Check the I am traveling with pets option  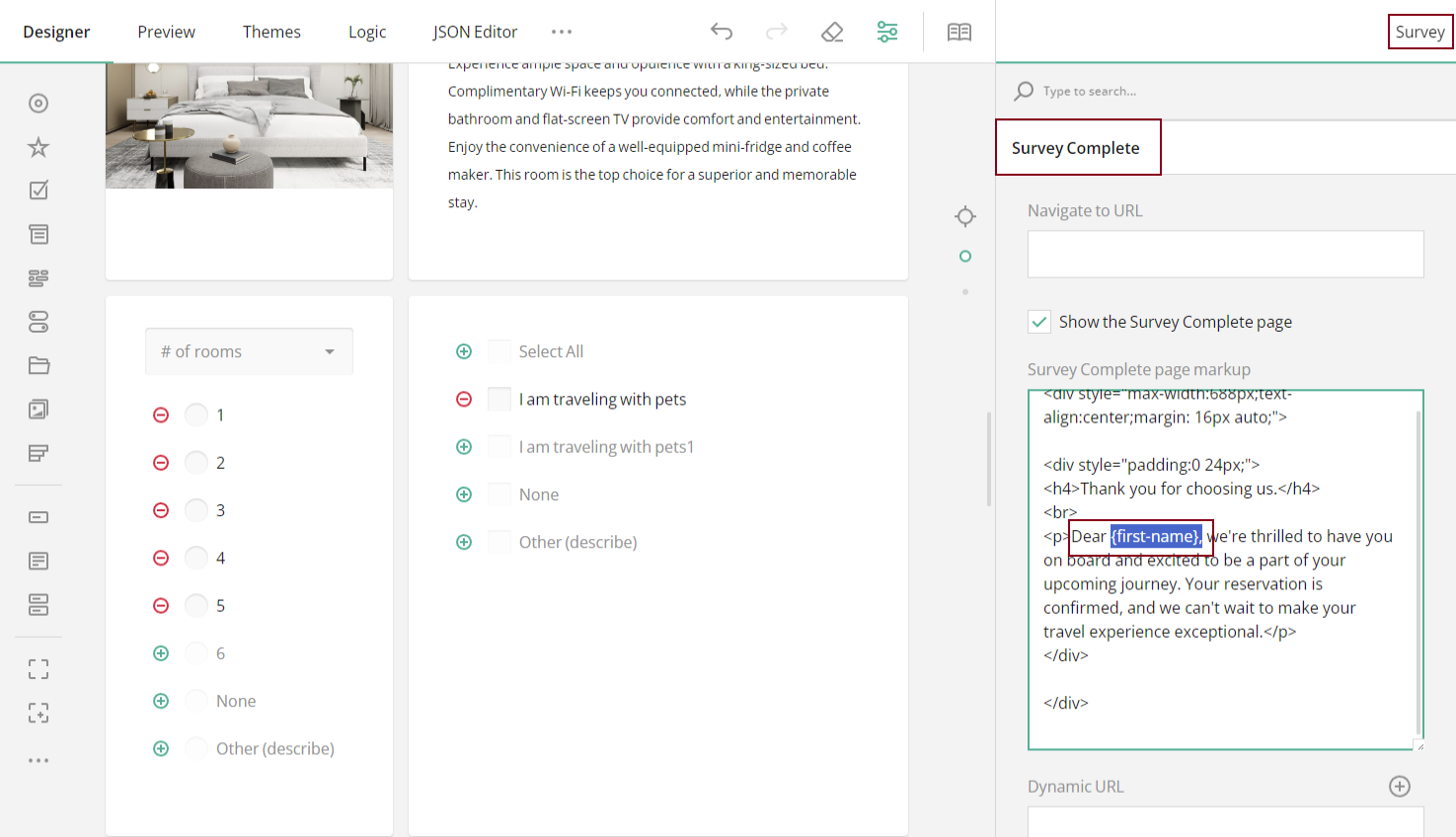click(498, 399)
